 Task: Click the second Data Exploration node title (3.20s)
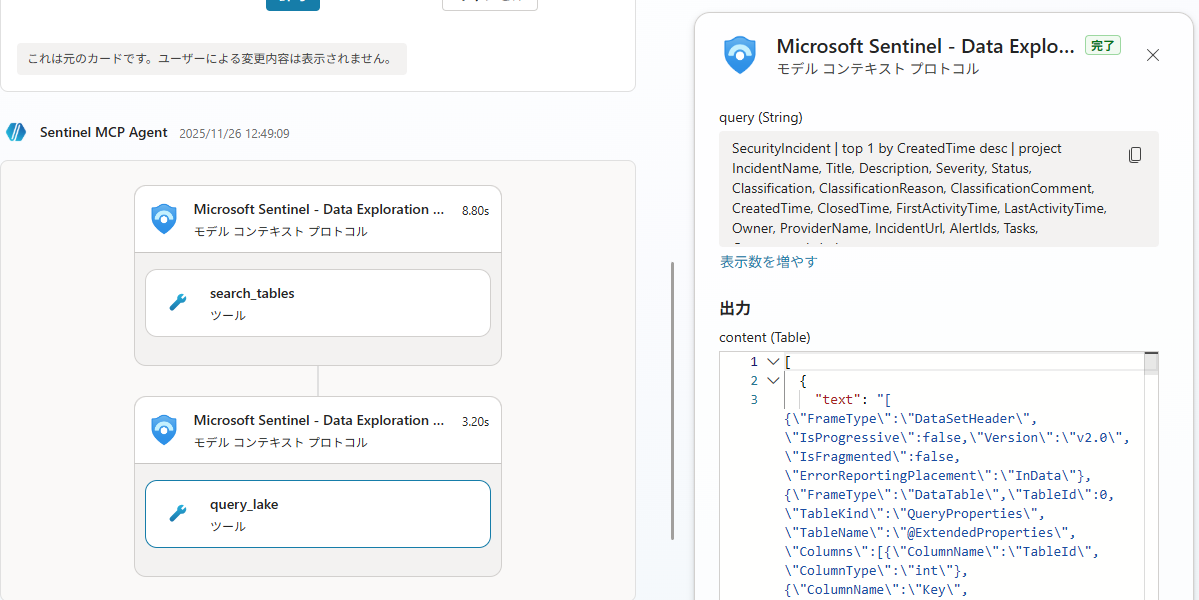point(318,421)
